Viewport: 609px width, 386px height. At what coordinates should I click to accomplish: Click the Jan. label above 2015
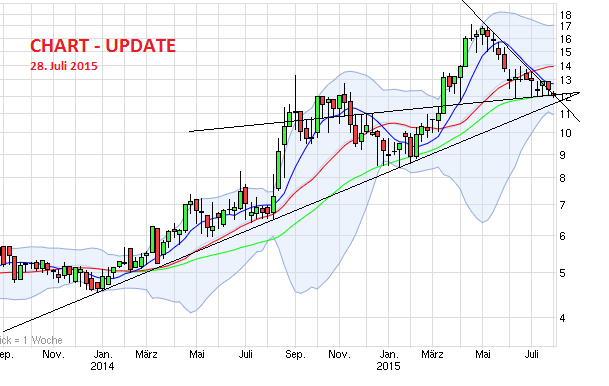(389, 355)
